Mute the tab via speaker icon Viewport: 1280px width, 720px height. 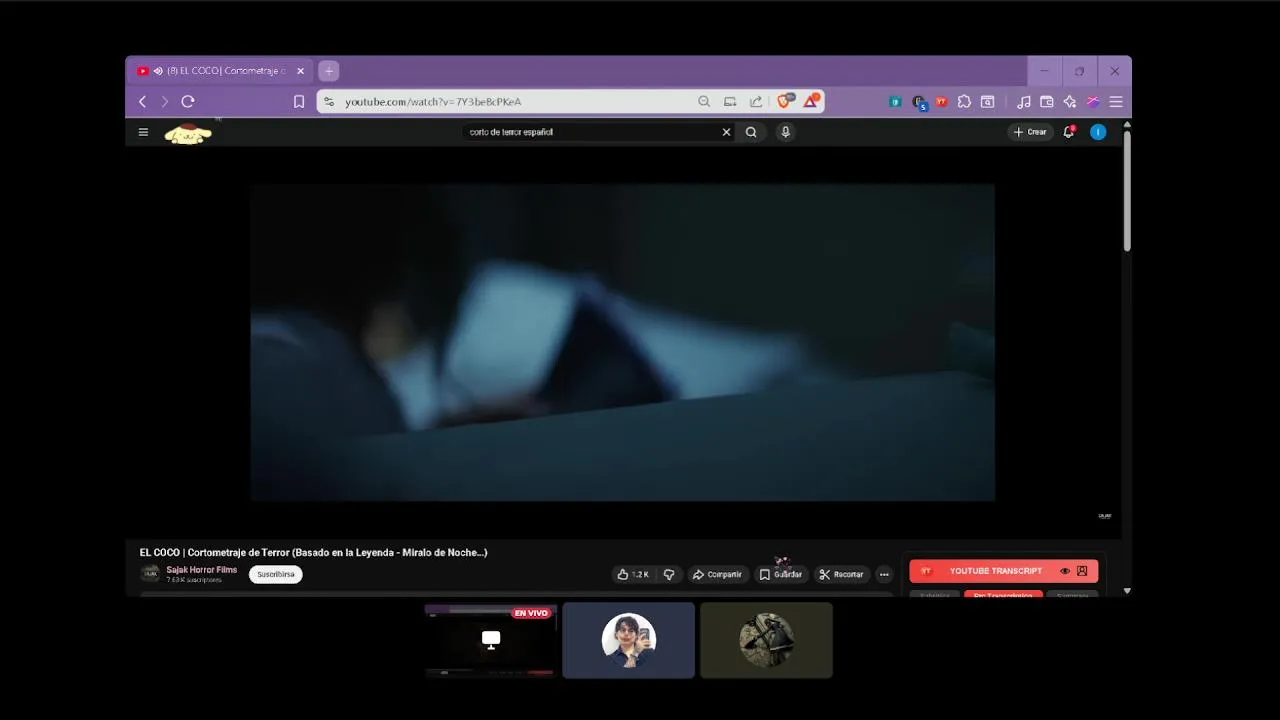point(158,71)
